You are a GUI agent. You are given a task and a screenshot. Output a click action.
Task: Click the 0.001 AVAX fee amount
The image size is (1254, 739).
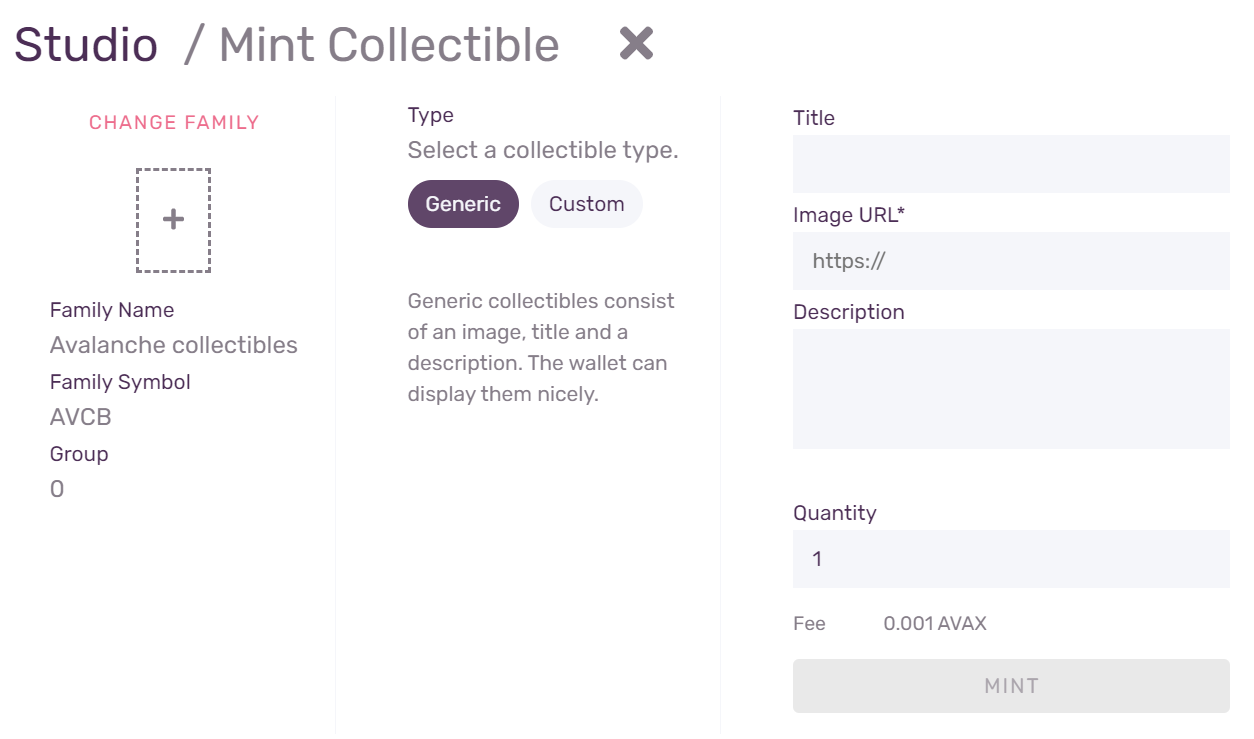pos(935,624)
